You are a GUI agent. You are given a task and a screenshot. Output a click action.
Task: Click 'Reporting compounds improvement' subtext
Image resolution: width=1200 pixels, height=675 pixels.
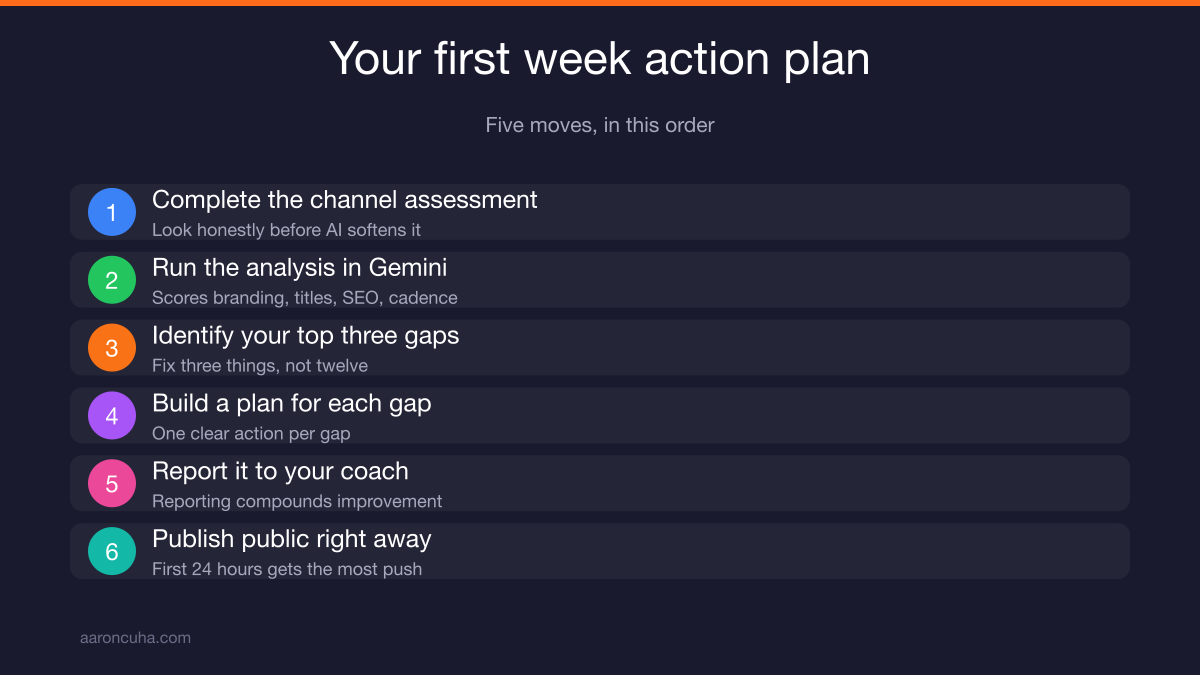297,502
